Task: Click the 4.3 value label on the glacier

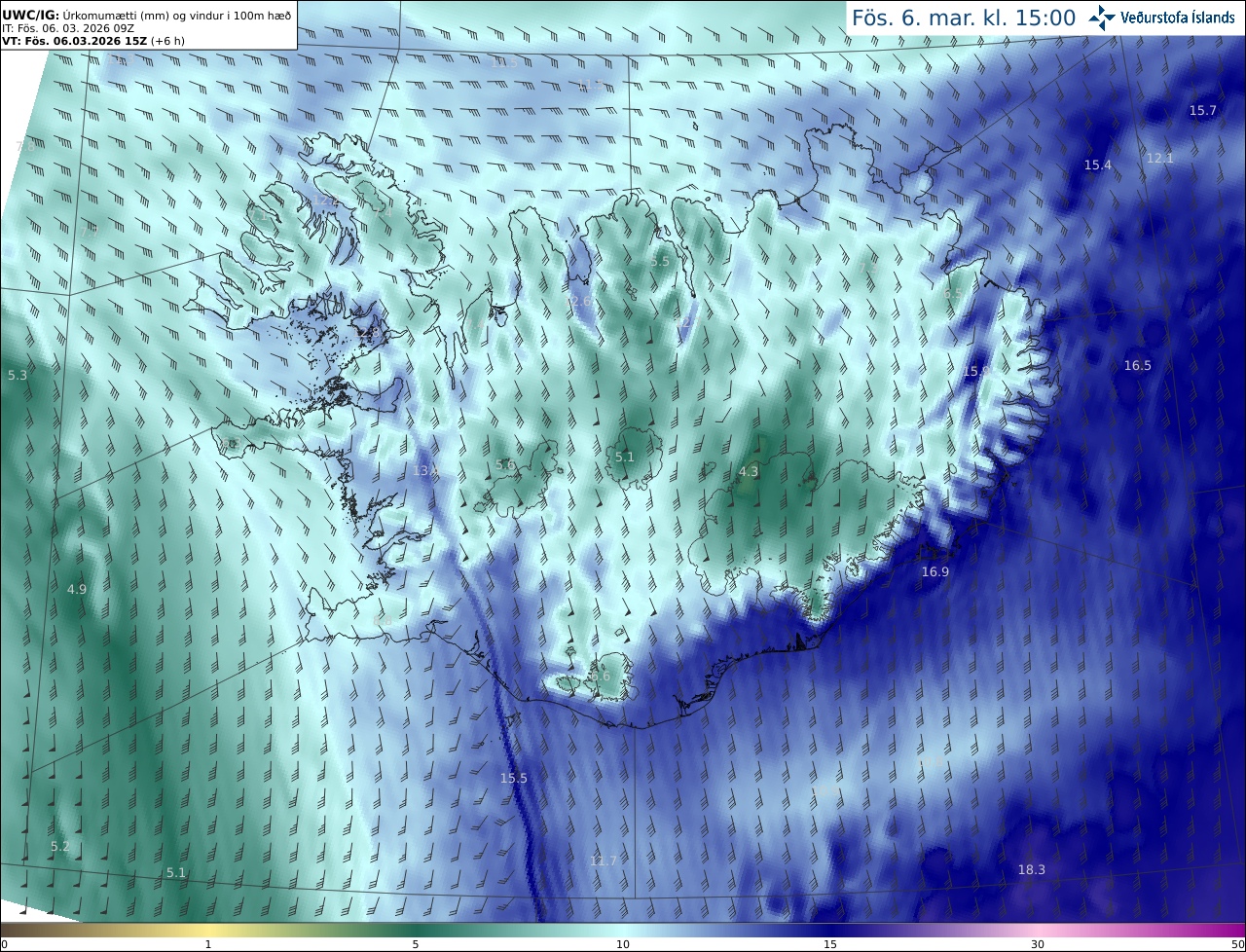Action: [749, 472]
